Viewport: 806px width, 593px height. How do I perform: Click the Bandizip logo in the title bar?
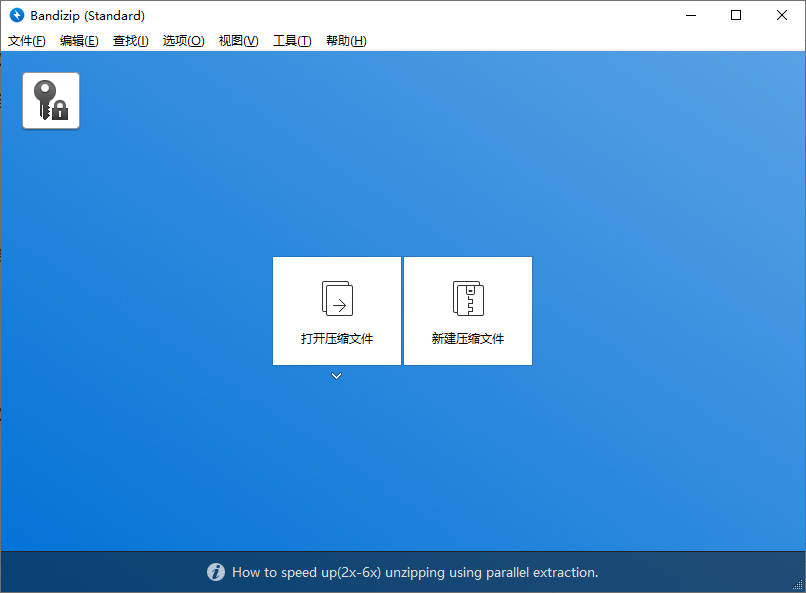(x=16, y=15)
